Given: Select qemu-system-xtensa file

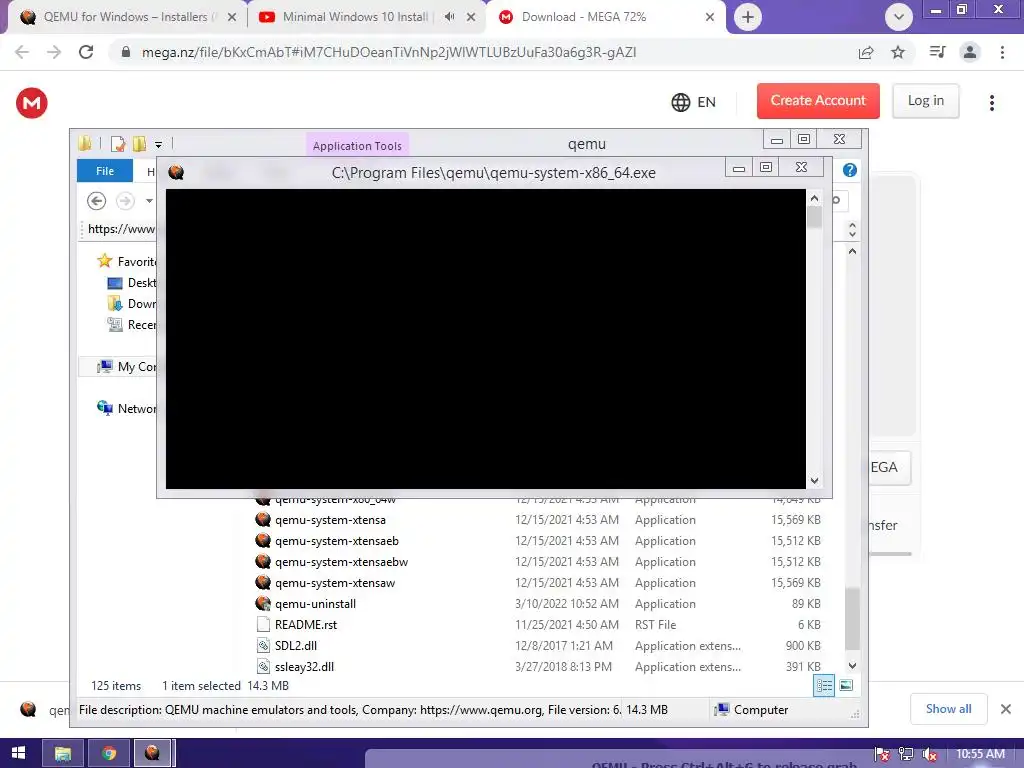Looking at the screenshot, I should 330,520.
